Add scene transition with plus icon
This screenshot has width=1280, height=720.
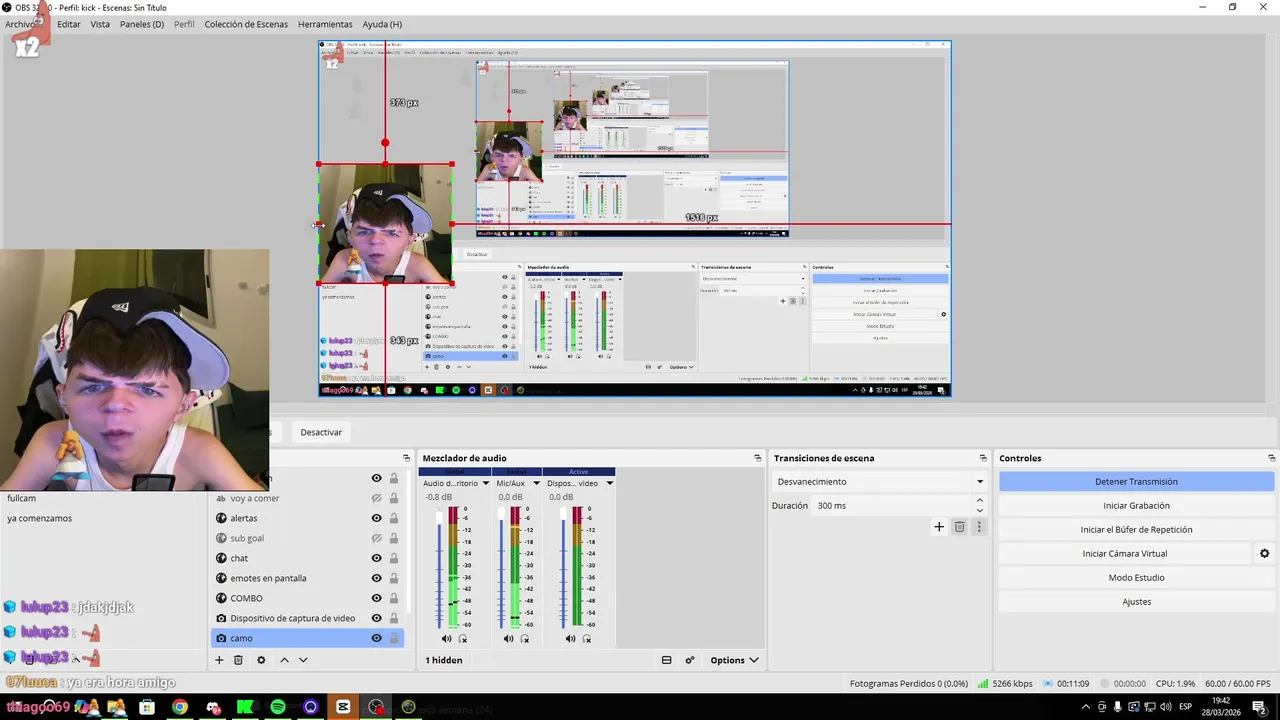pyautogui.click(x=938, y=527)
